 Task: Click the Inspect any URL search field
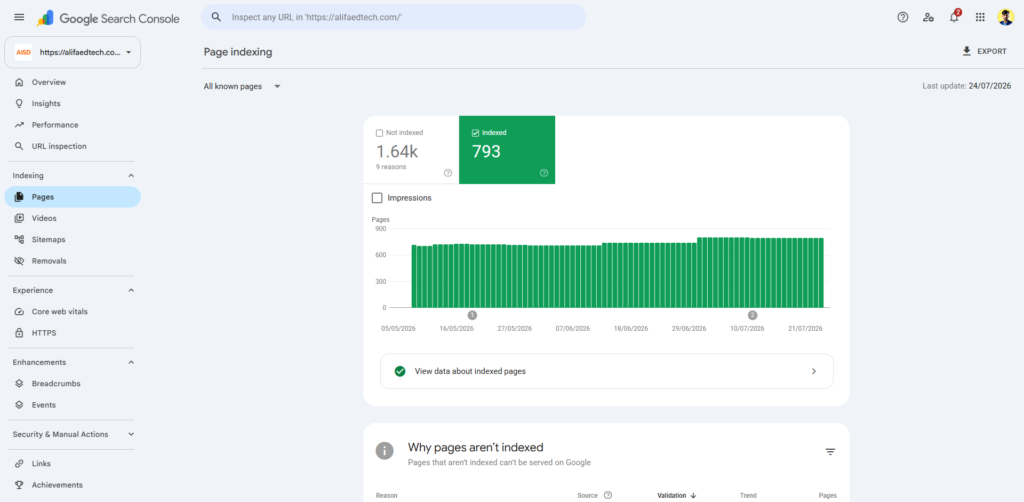(x=393, y=17)
